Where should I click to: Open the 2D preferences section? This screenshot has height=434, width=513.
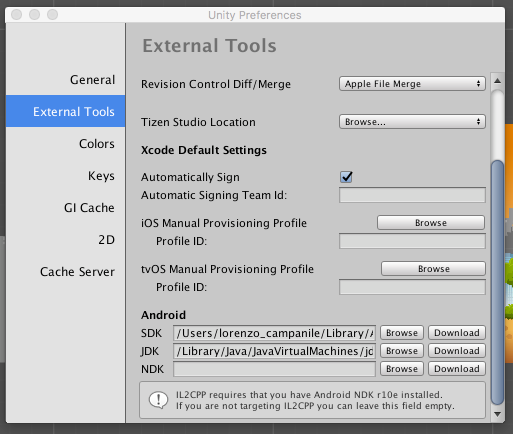pyautogui.click(x=106, y=240)
